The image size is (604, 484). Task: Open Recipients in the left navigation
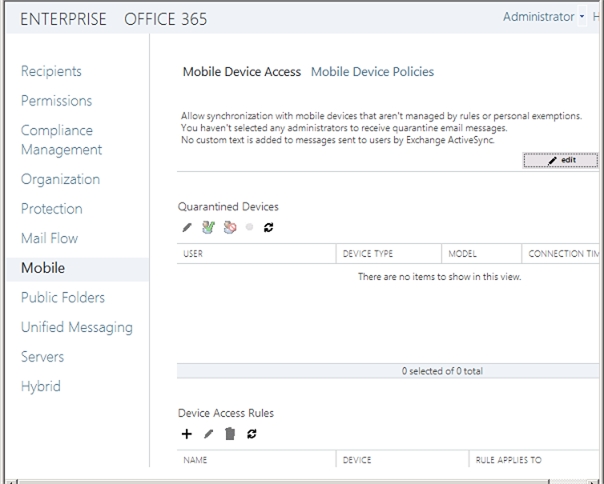coord(51,71)
